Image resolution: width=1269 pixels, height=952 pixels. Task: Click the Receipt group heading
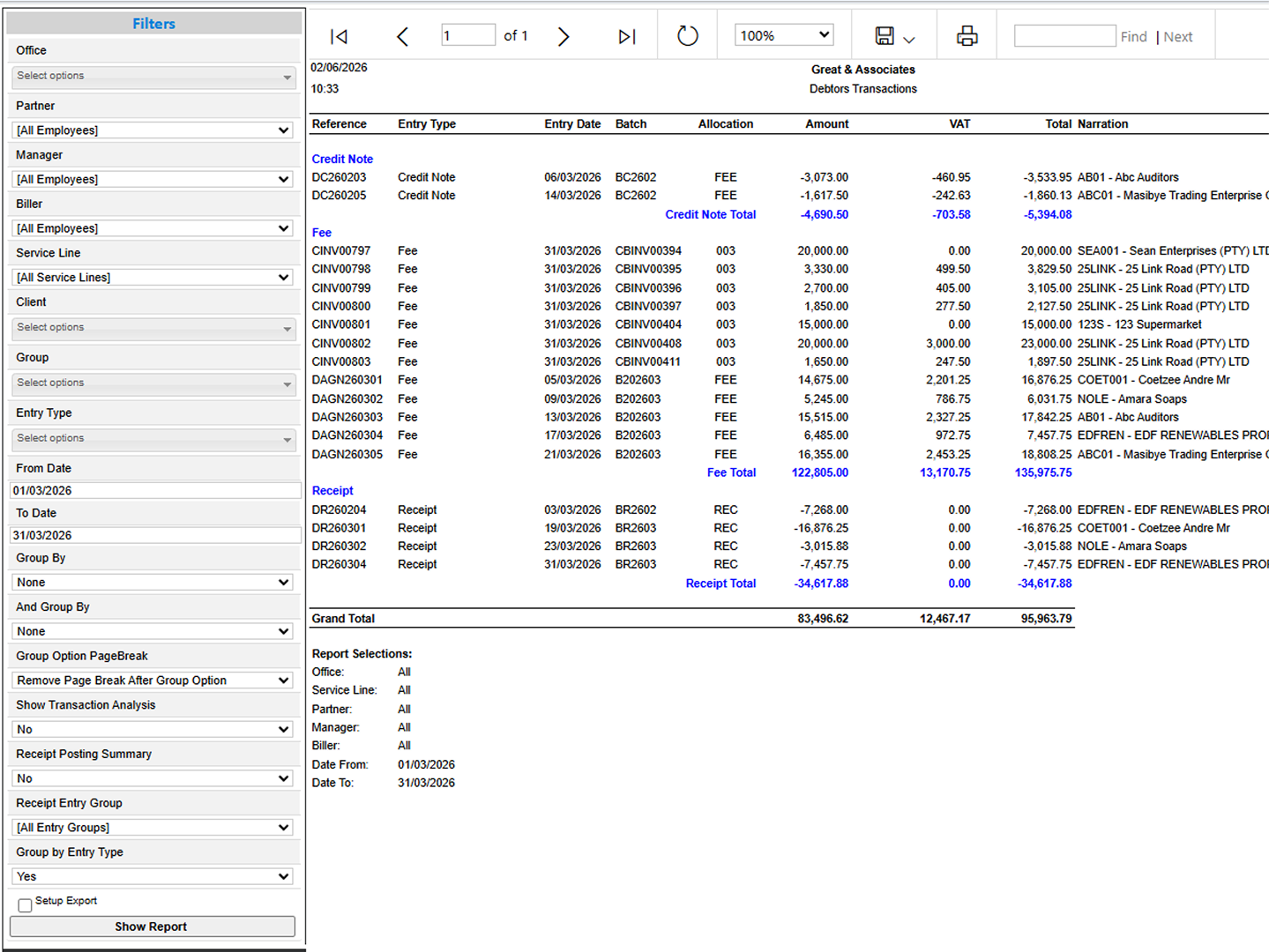[x=332, y=491]
